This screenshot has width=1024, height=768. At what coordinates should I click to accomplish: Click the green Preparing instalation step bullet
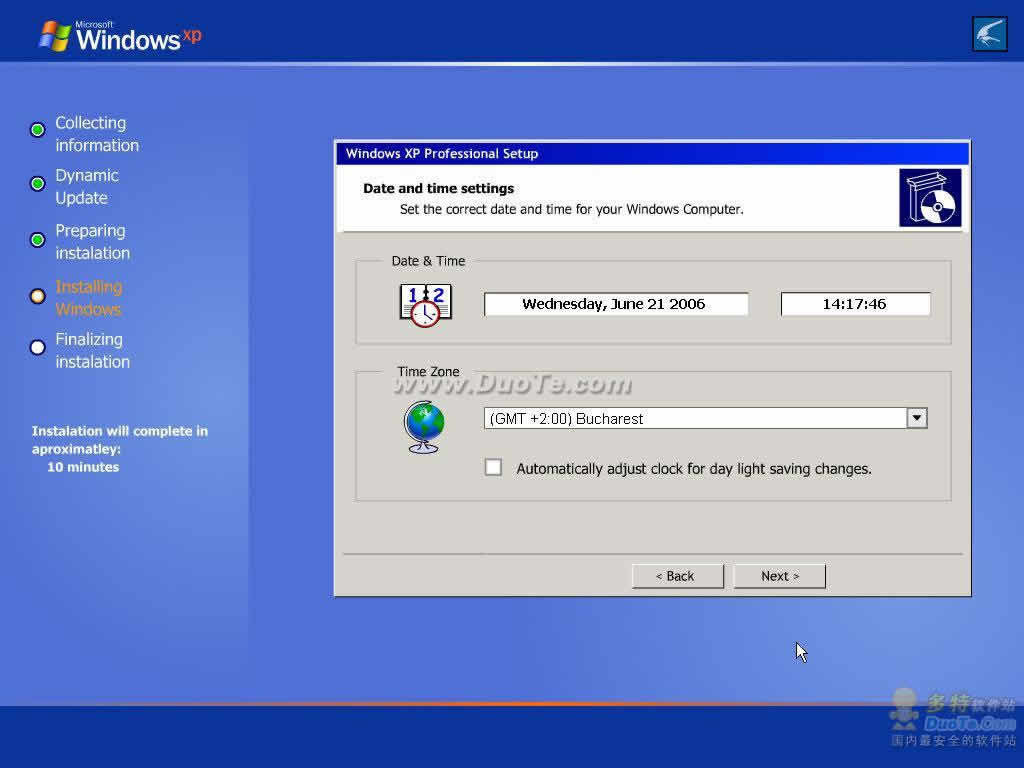tap(38, 240)
